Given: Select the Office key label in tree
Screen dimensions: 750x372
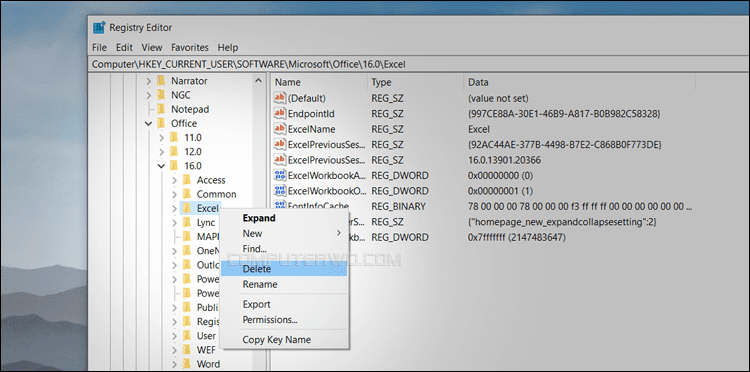Looking at the screenshot, I should (184, 123).
